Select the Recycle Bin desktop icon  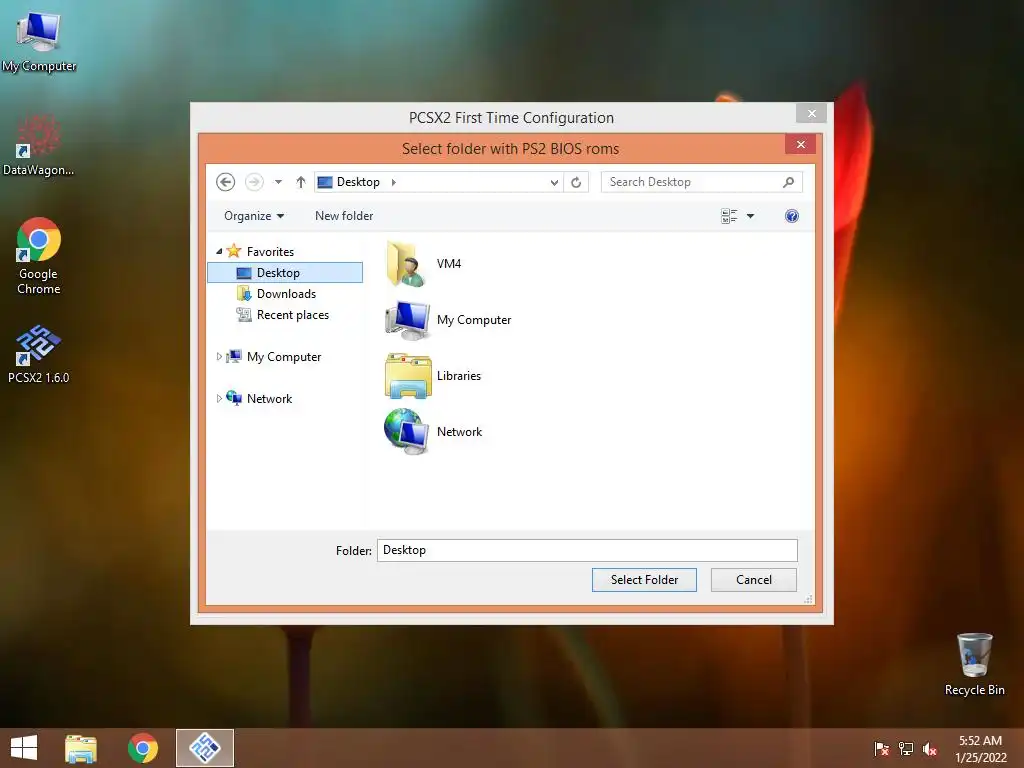tap(974, 664)
